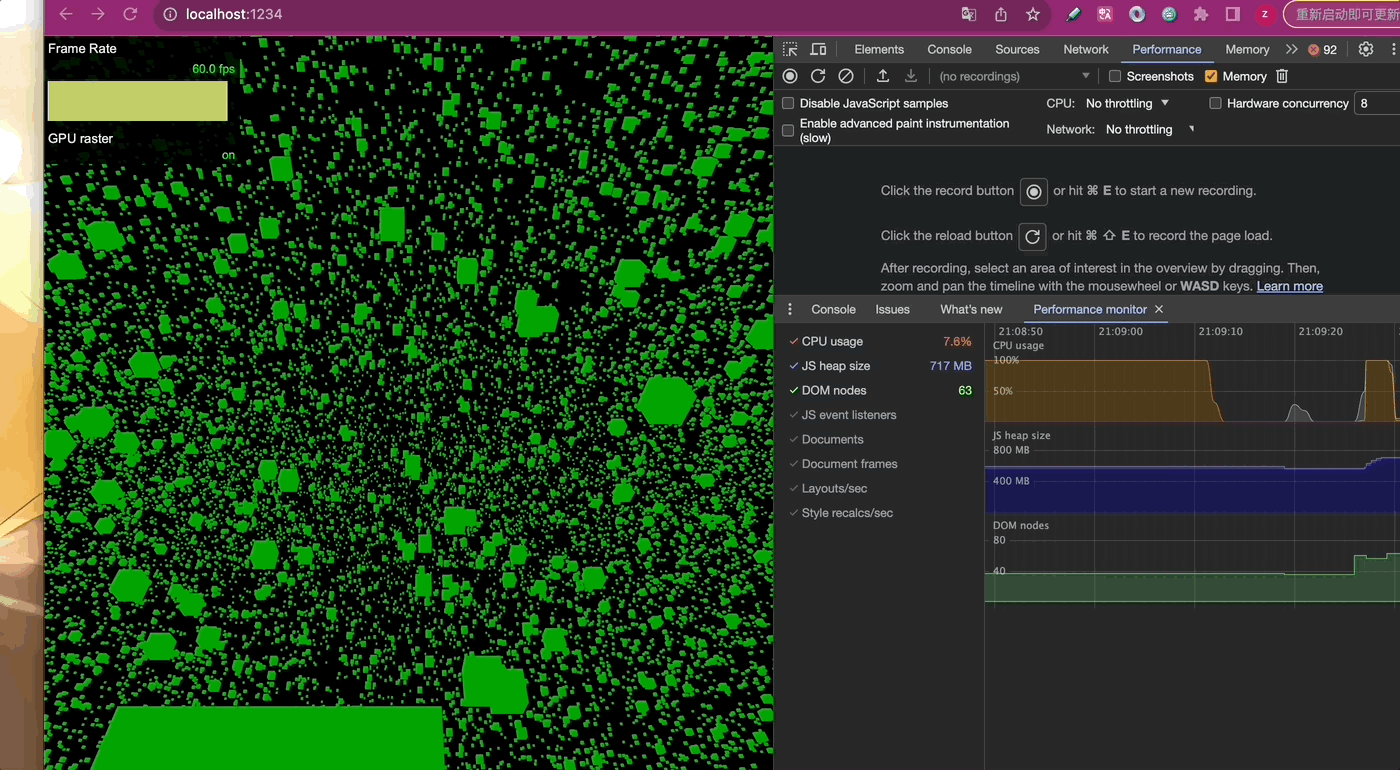Show more DevTools tabs chevron
Screen dimensions: 1400x770
click(1292, 49)
